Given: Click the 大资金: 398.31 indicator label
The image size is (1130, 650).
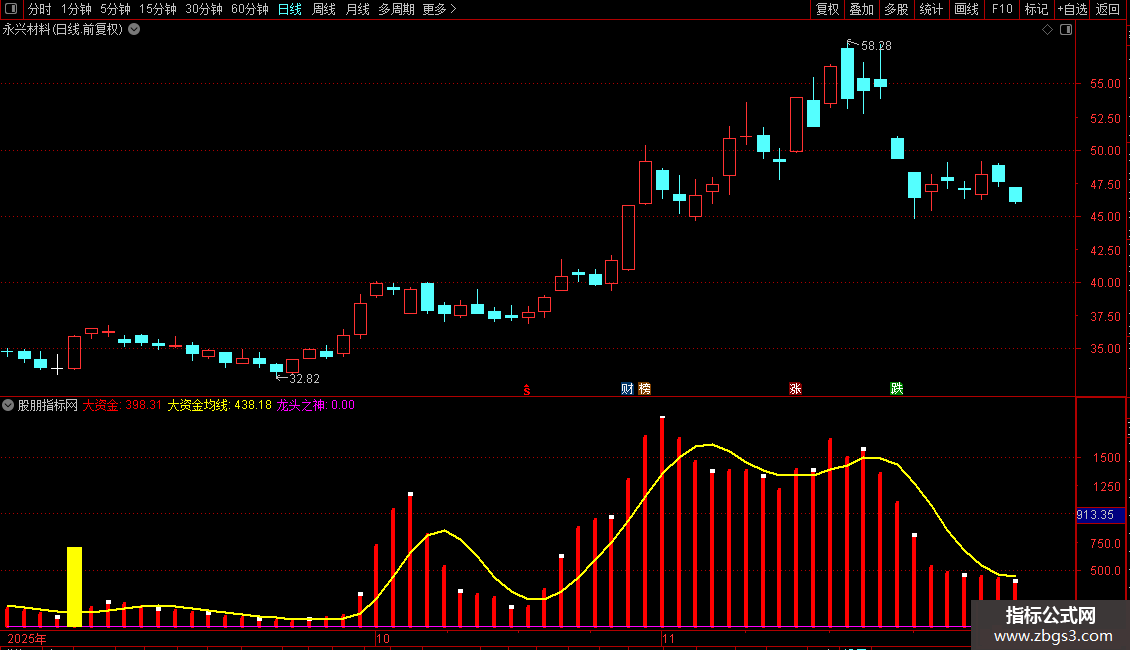Looking at the screenshot, I should 122,405.
